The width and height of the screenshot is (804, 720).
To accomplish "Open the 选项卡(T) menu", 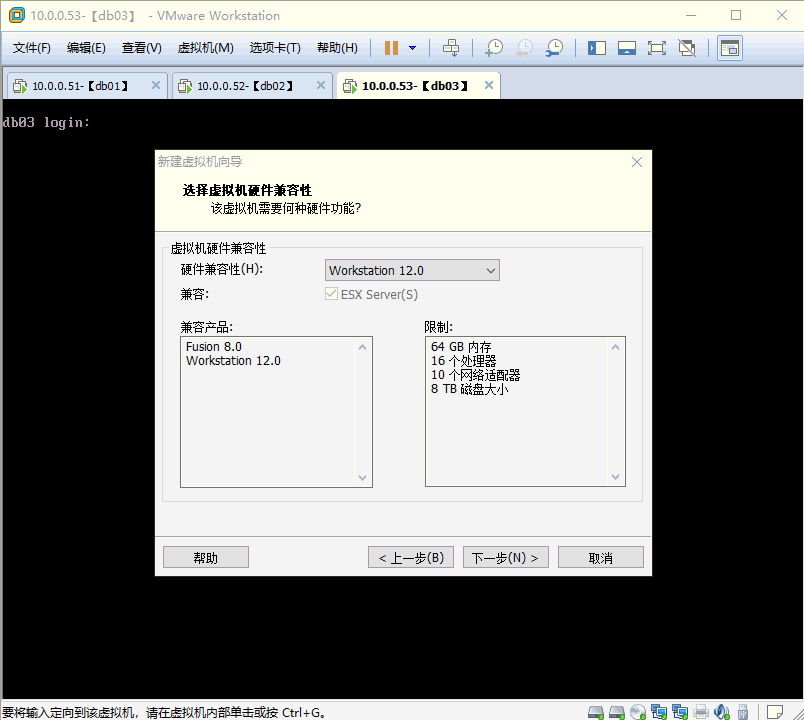I will click(275, 48).
